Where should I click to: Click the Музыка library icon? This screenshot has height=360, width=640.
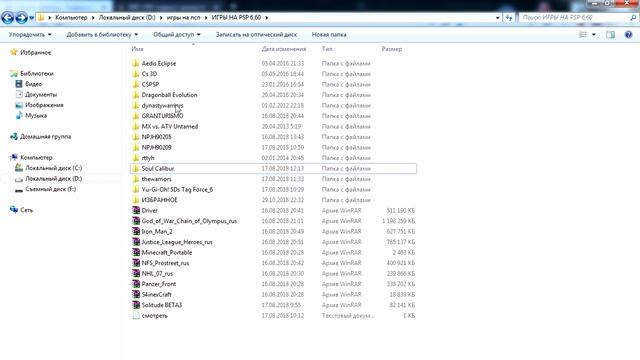coord(19,116)
